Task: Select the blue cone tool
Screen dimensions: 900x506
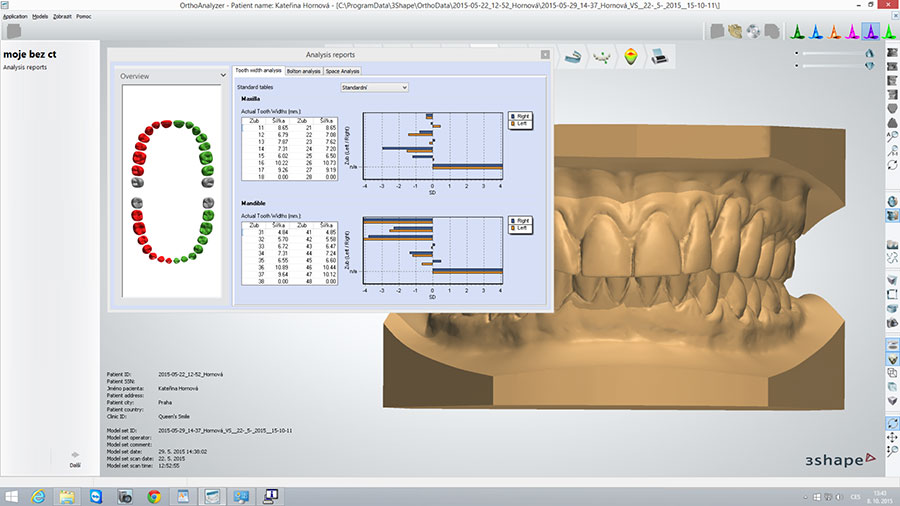Action: coord(816,32)
